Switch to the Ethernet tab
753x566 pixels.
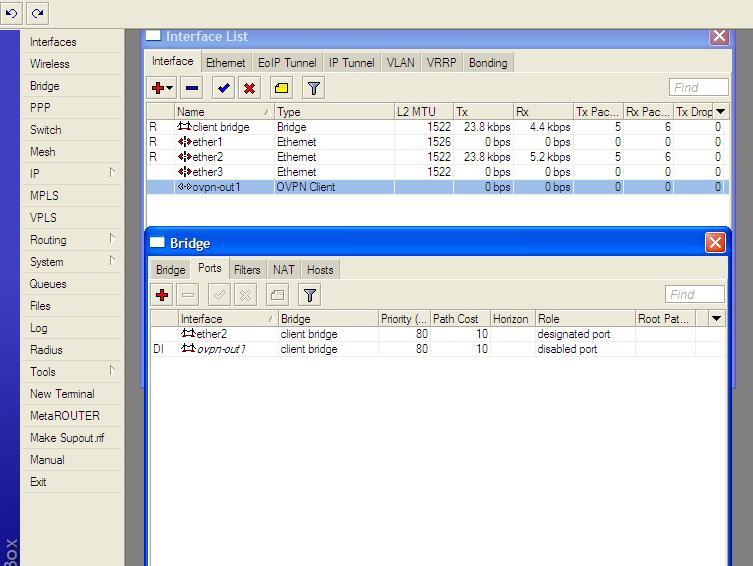225,63
